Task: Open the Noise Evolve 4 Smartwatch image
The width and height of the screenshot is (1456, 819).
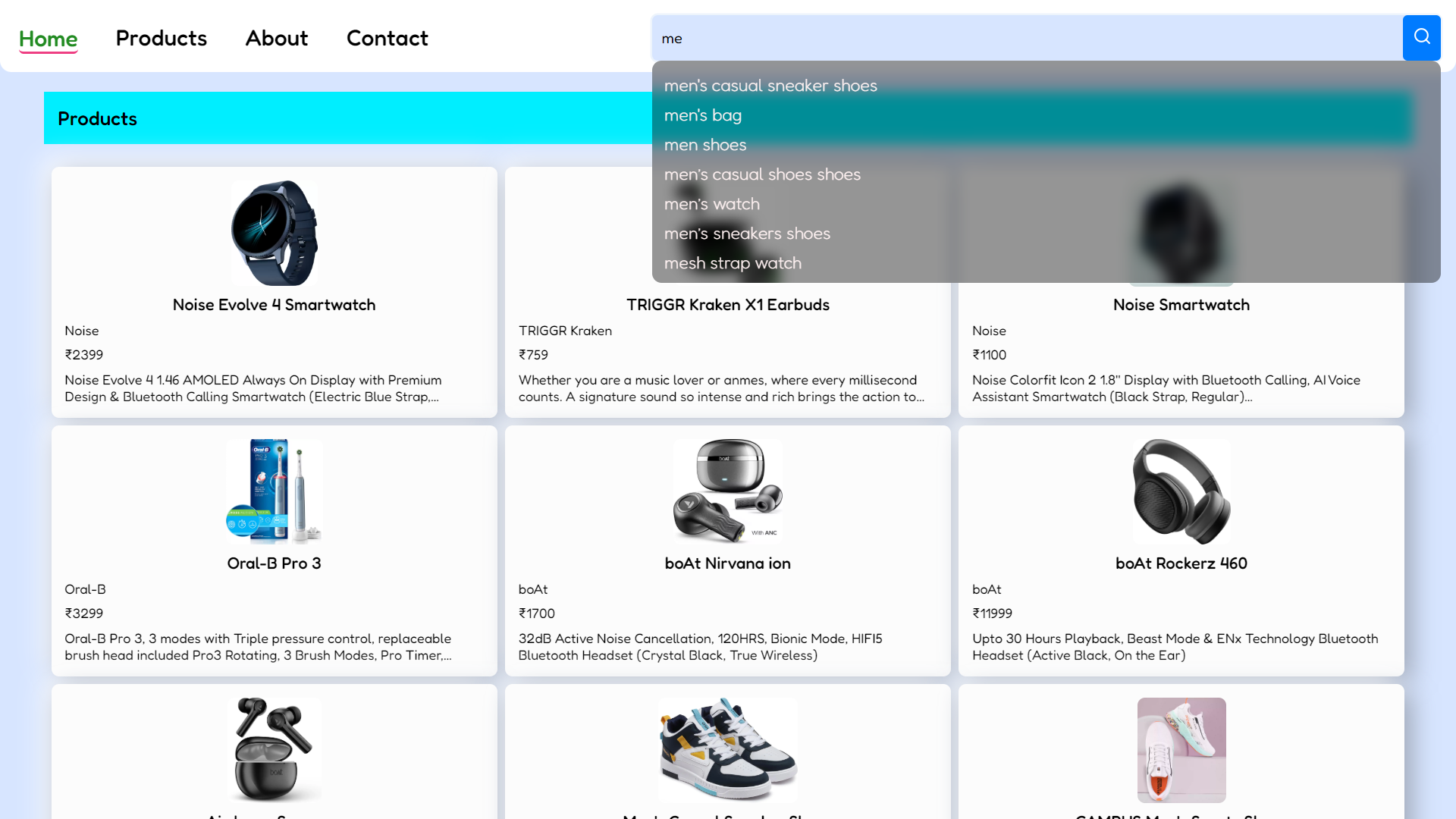Action: coord(275,234)
